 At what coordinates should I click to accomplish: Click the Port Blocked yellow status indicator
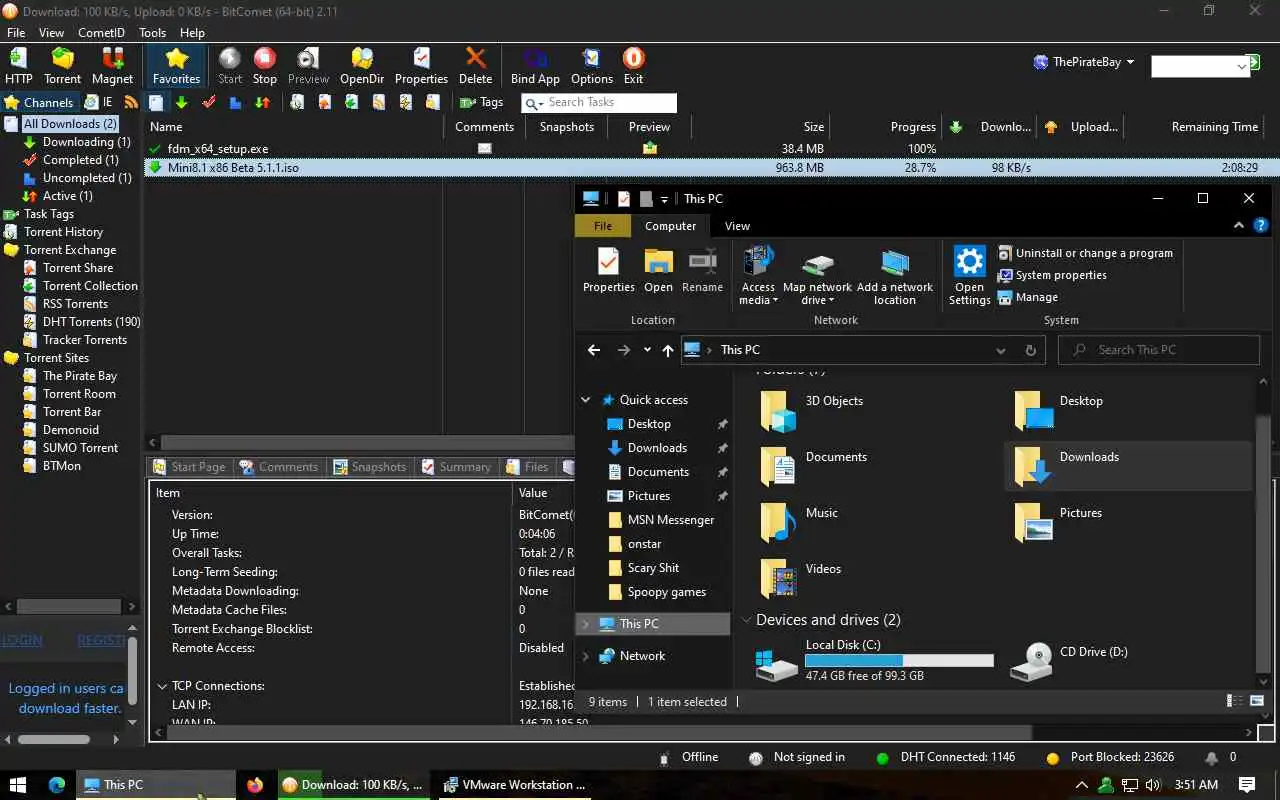point(1052,758)
